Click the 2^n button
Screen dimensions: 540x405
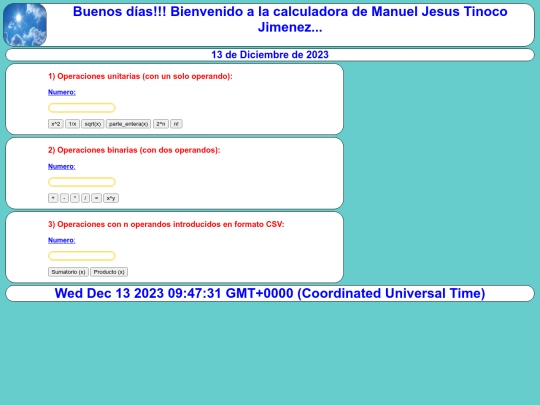point(160,124)
